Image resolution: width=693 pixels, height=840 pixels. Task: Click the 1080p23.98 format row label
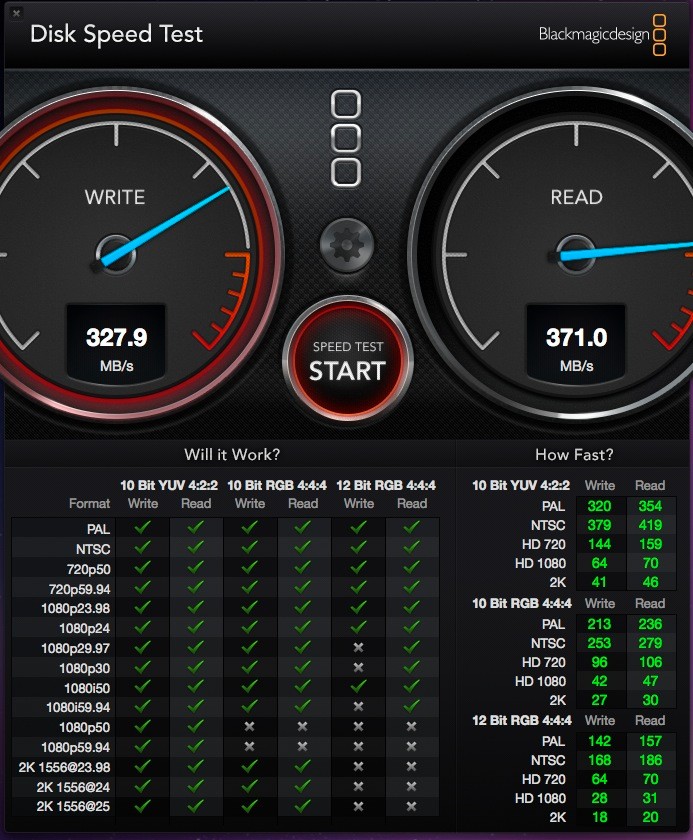[x=76, y=609]
